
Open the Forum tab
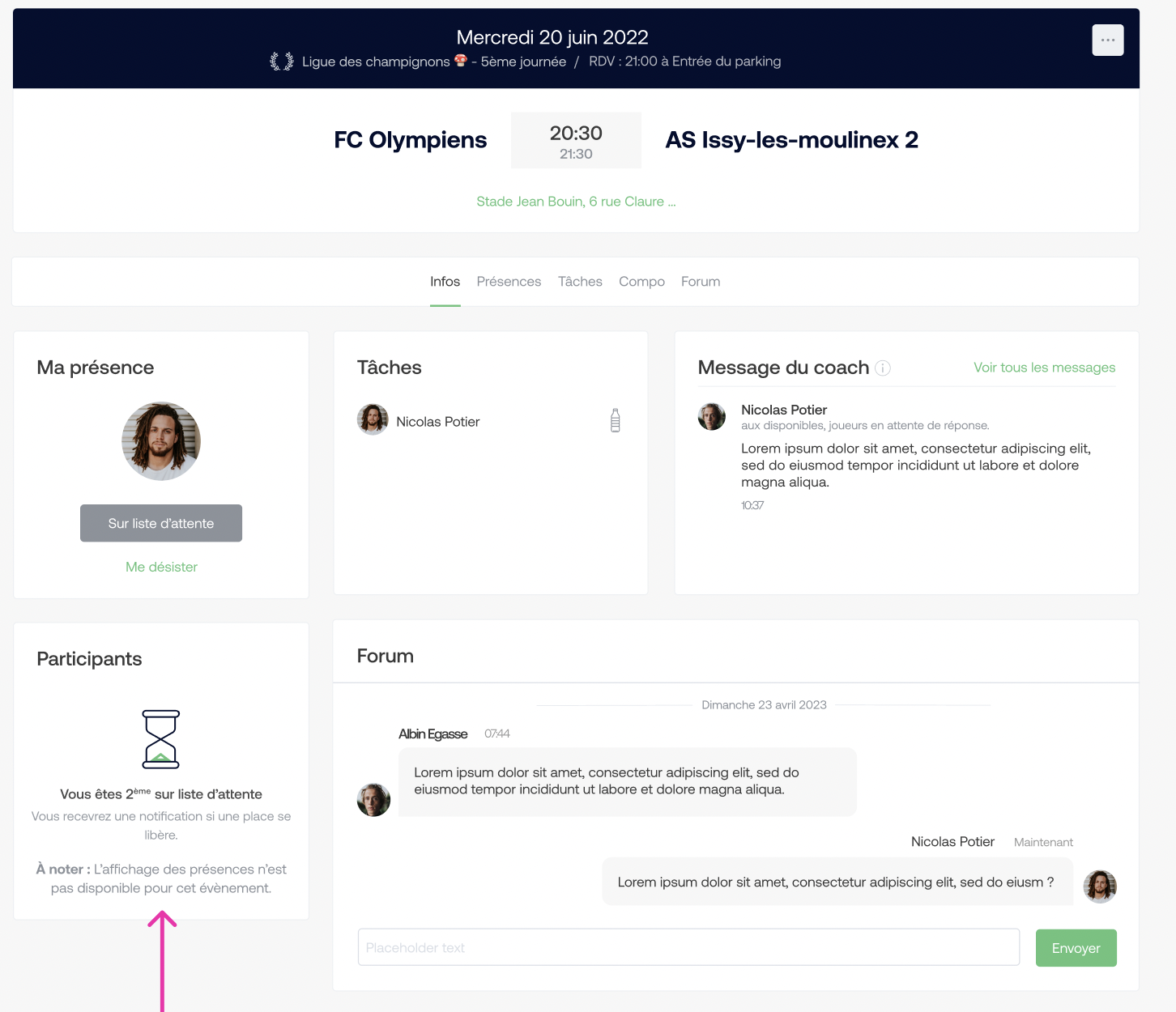click(x=701, y=282)
